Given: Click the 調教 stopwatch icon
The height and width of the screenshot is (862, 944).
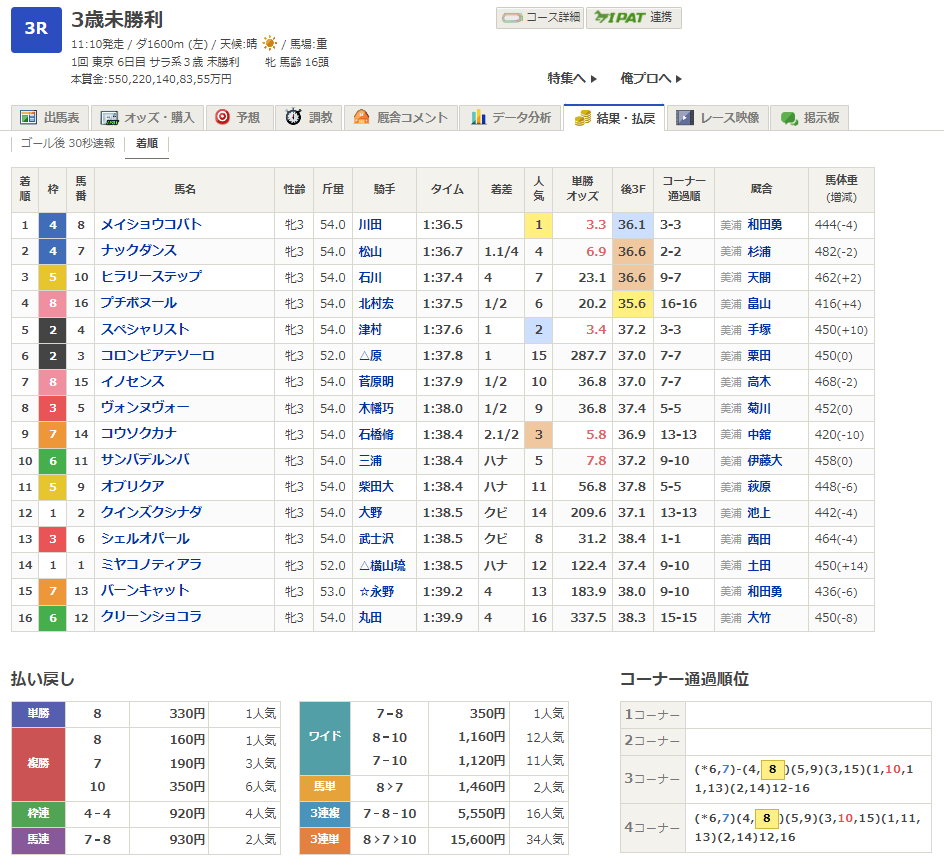Looking at the screenshot, I should [x=293, y=118].
